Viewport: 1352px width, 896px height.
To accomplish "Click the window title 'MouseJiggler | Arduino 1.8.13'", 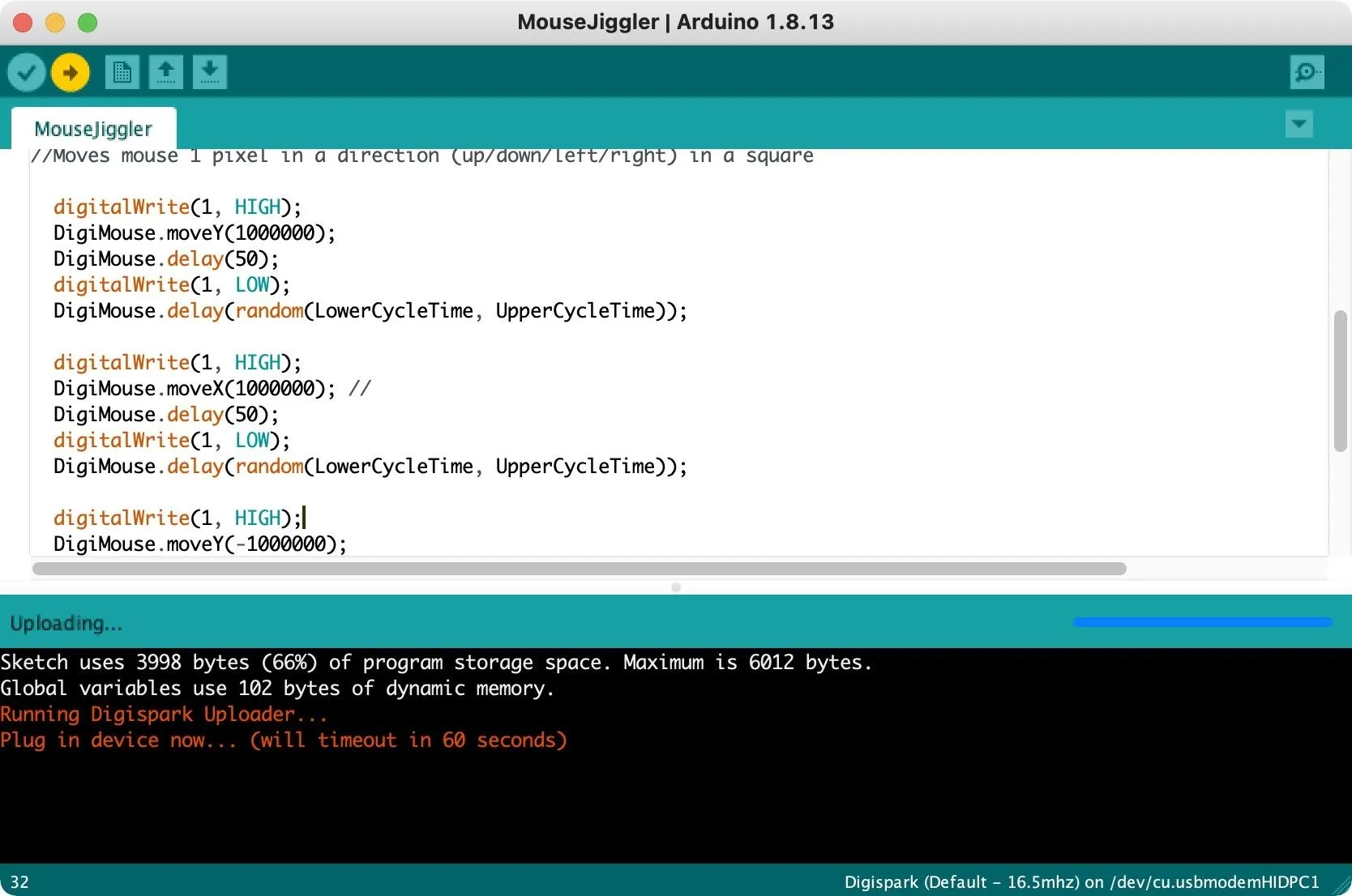I will tap(676, 22).
